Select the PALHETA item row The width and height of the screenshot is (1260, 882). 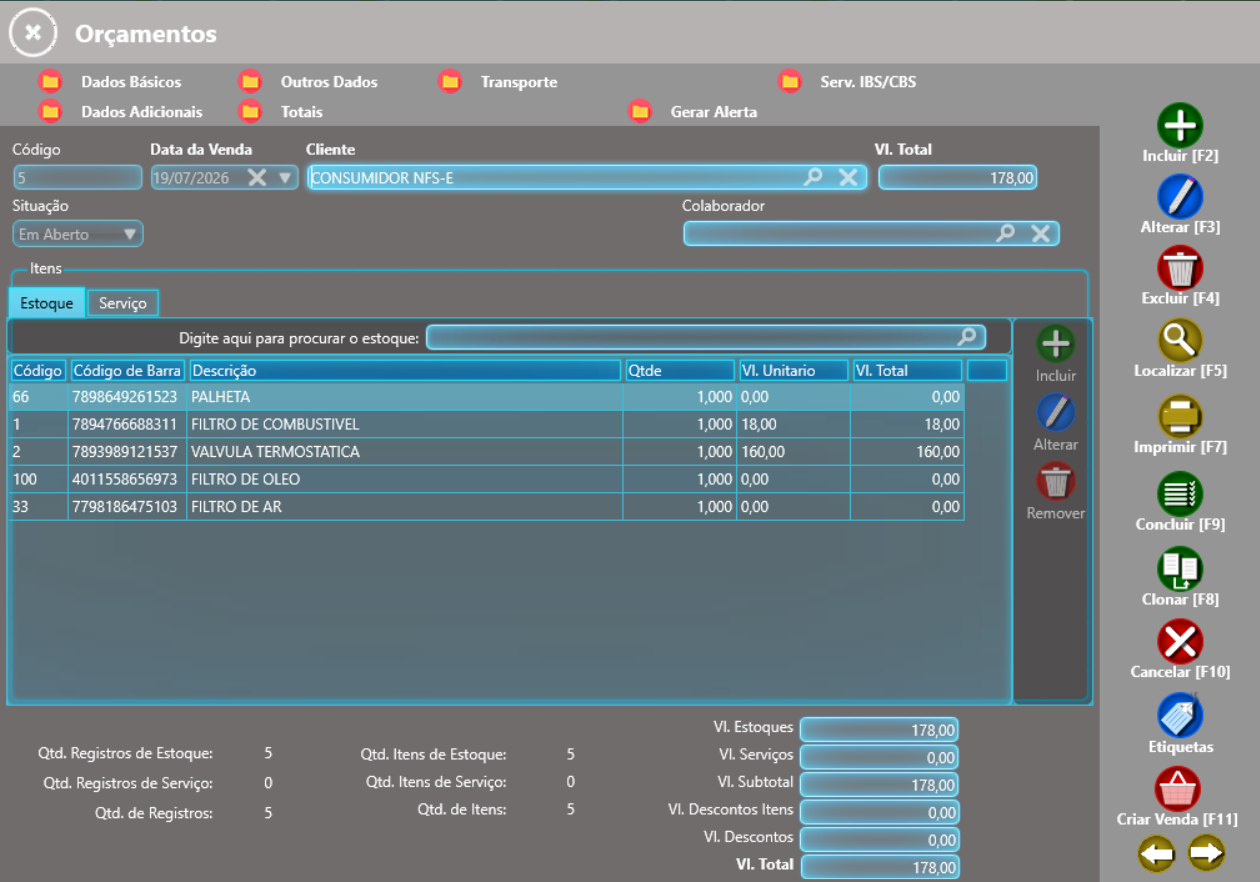pyautogui.click(x=486, y=397)
